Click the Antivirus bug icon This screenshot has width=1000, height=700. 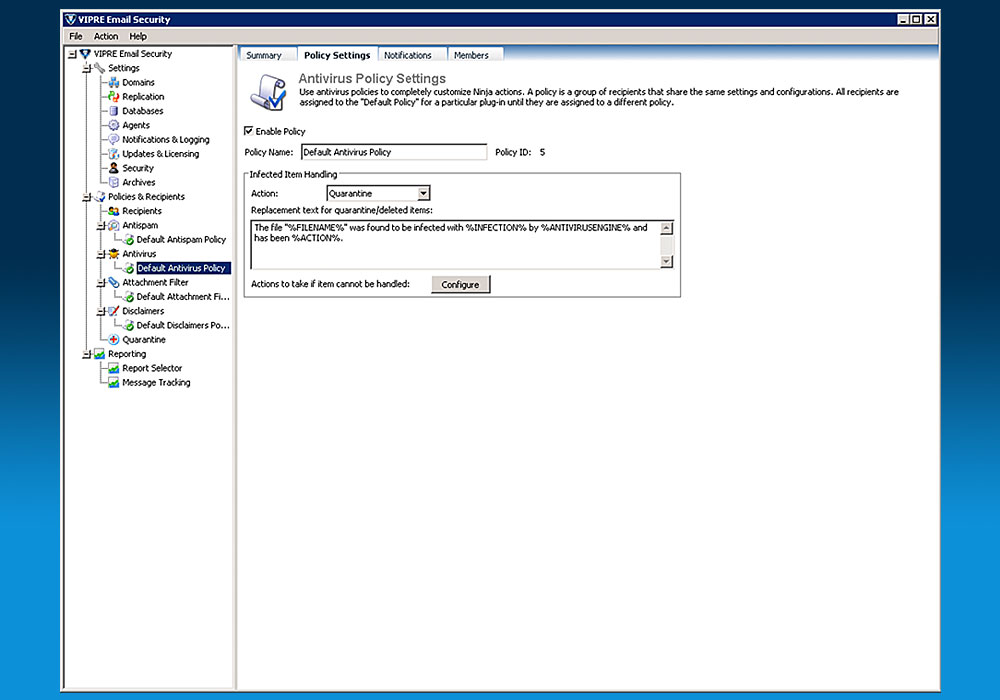click(x=114, y=254)
